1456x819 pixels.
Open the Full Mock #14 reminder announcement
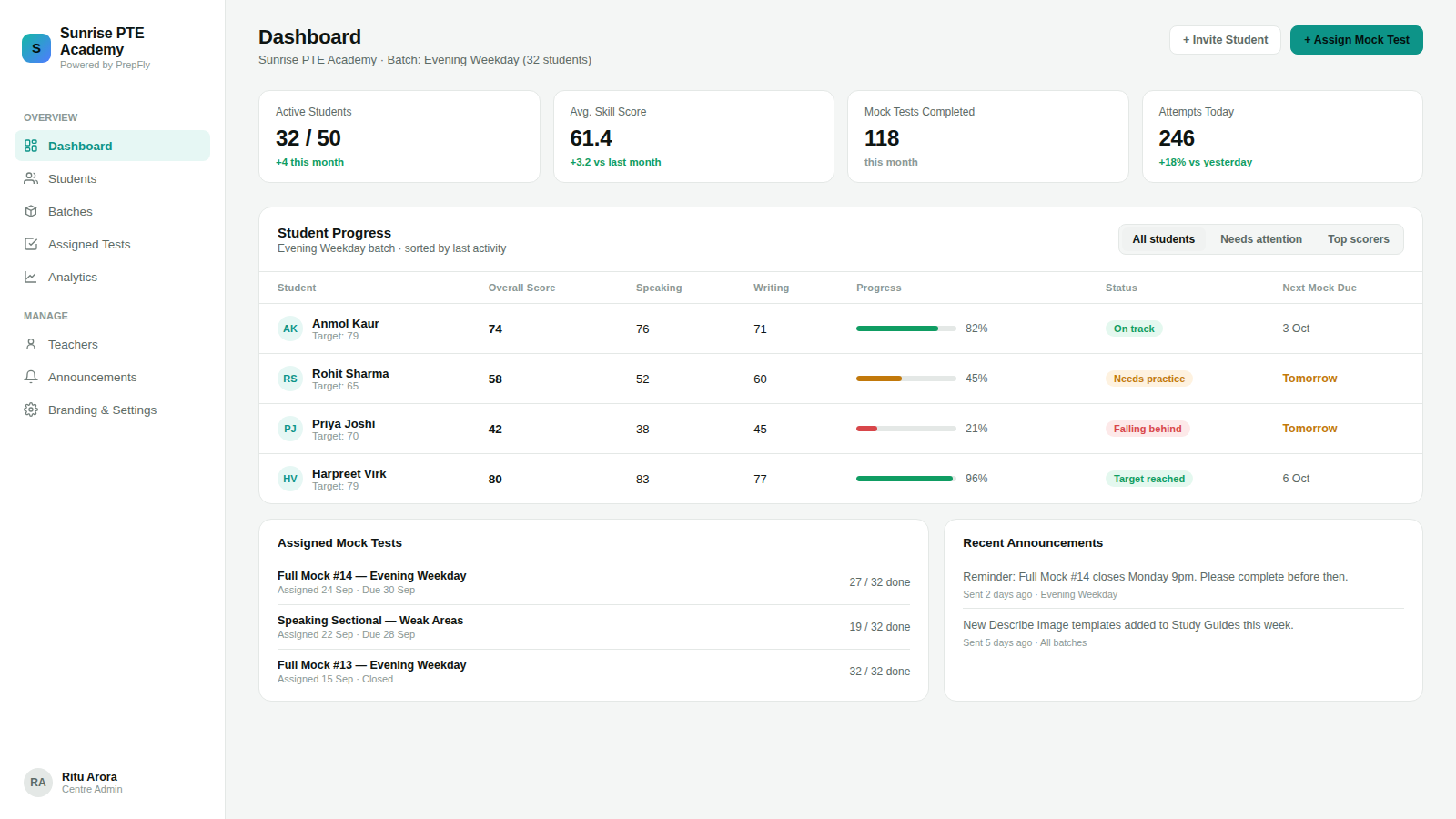tap(1183, 585)
